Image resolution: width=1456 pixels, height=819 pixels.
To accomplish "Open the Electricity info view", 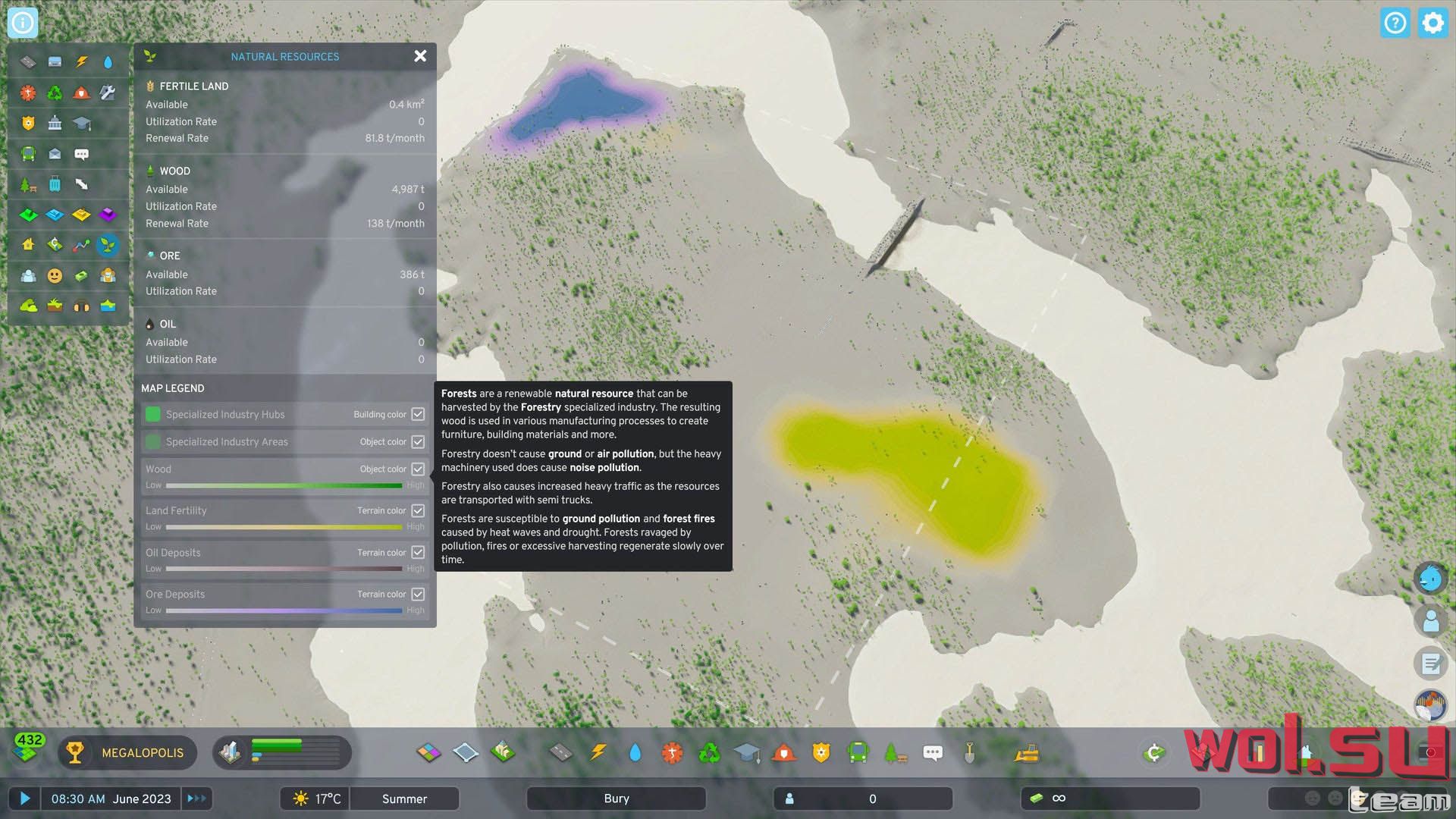I will coord(81,62).
